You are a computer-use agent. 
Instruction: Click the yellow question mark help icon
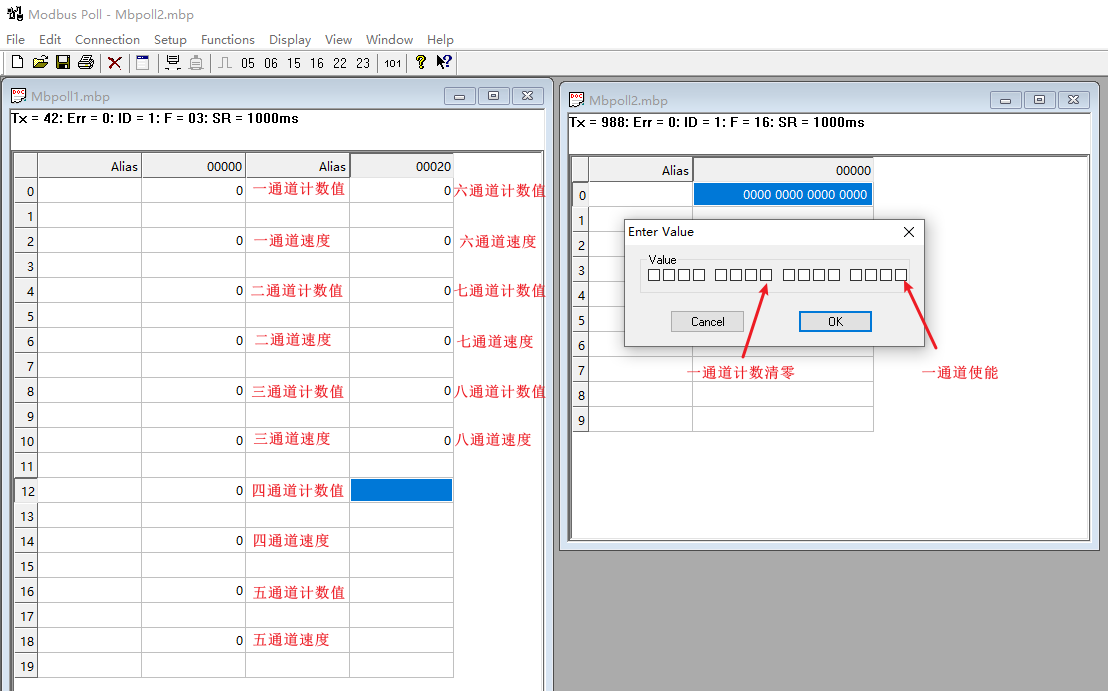tap(421, 62)
